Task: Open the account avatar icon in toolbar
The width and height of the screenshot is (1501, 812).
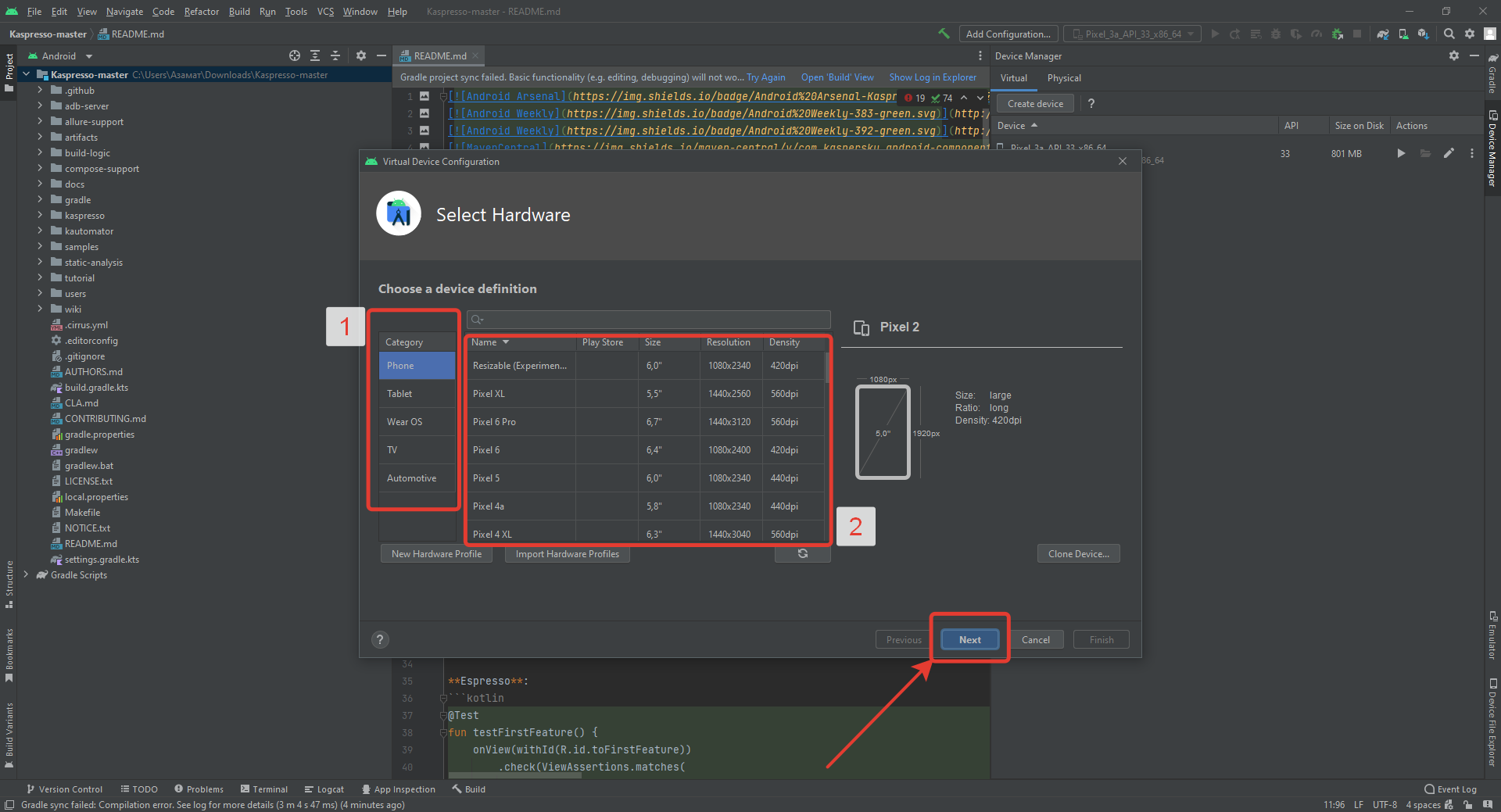Action: pos(1490,34)
